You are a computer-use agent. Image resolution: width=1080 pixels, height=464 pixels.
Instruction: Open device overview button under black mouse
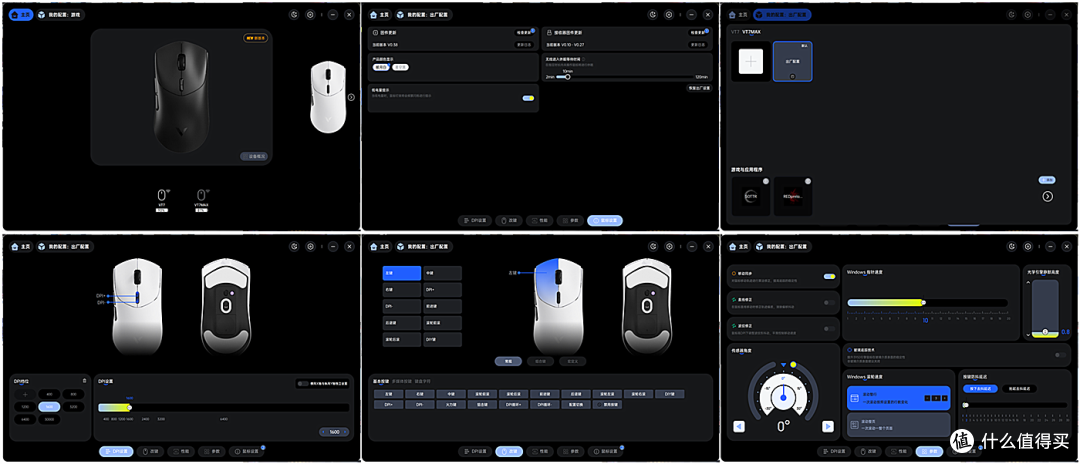pyautogui.click(x=253, y=156)
